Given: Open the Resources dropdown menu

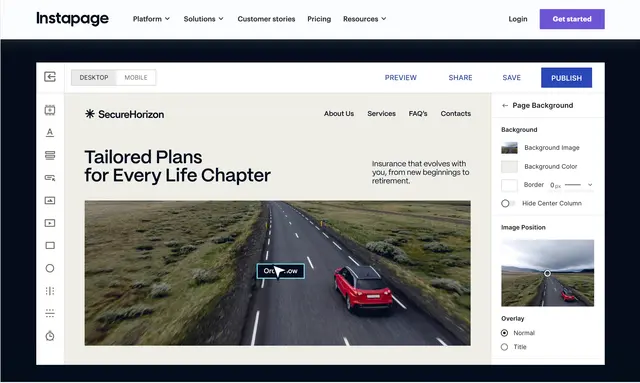Looking at the screenshot, I should click(364, 19).
